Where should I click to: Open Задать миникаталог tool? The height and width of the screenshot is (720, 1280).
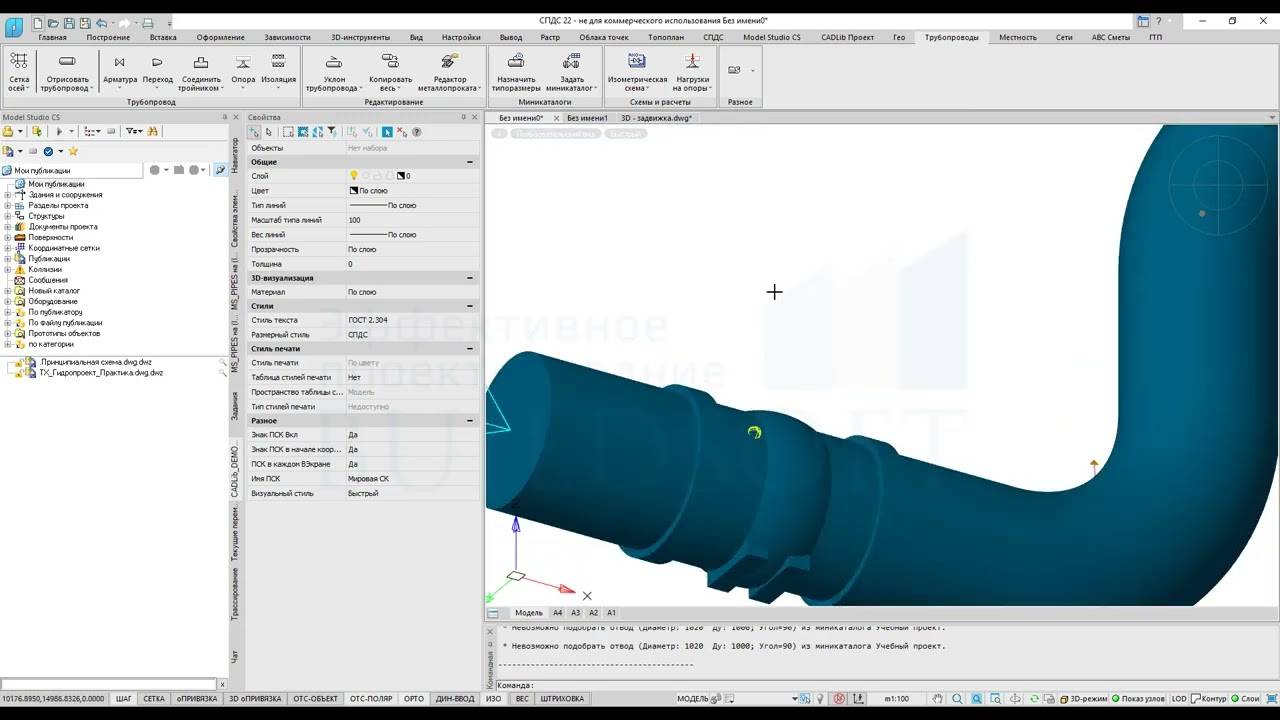click(572, 72)
